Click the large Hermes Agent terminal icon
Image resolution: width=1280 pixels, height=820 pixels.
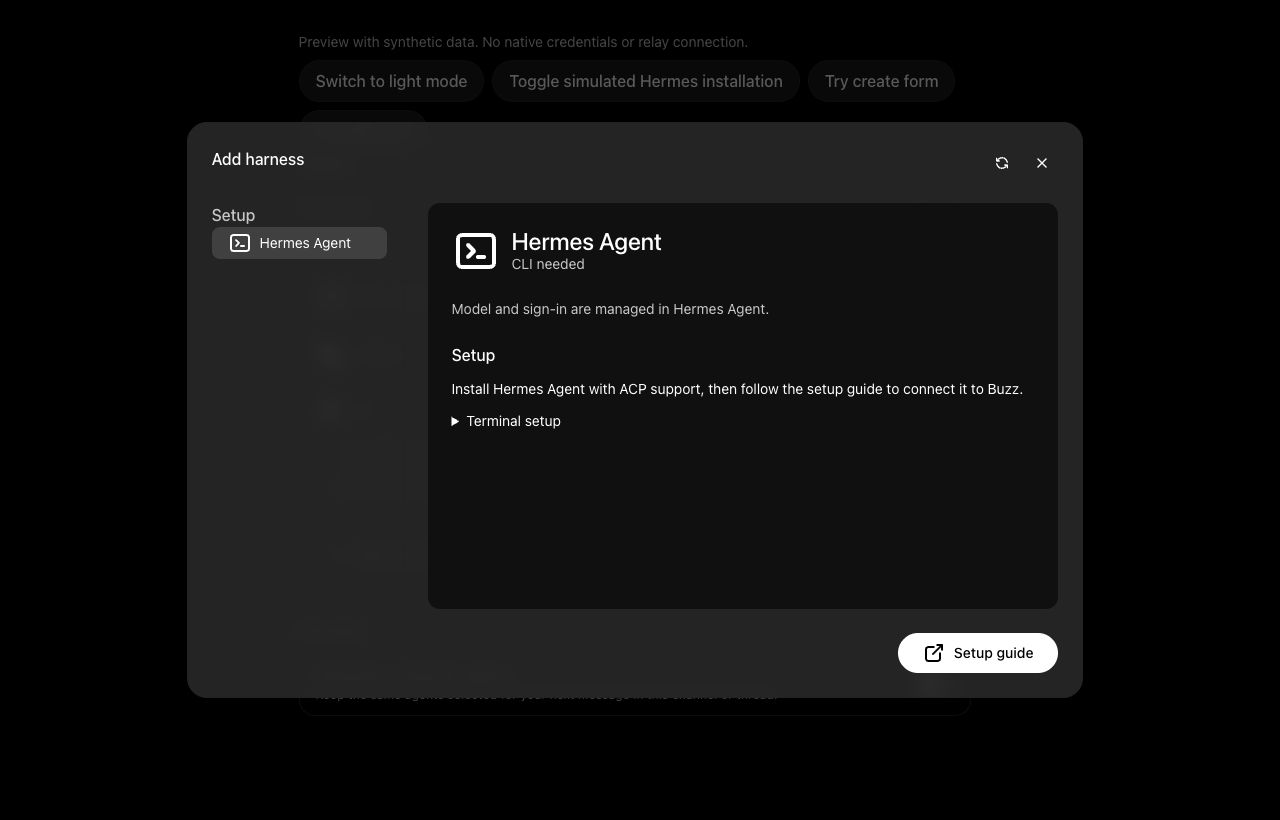476,251
